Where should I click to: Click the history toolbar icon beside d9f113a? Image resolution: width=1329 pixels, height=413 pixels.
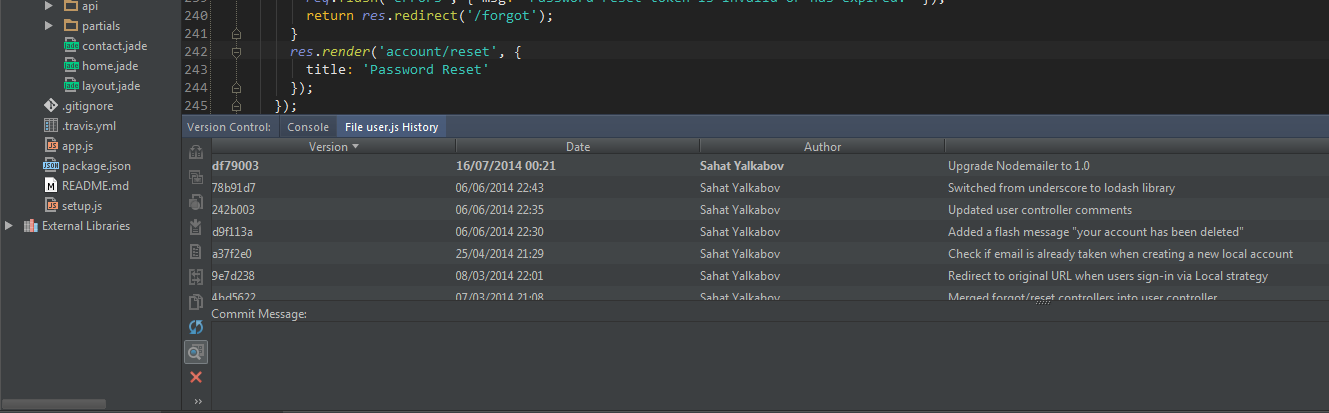point(196,227)
